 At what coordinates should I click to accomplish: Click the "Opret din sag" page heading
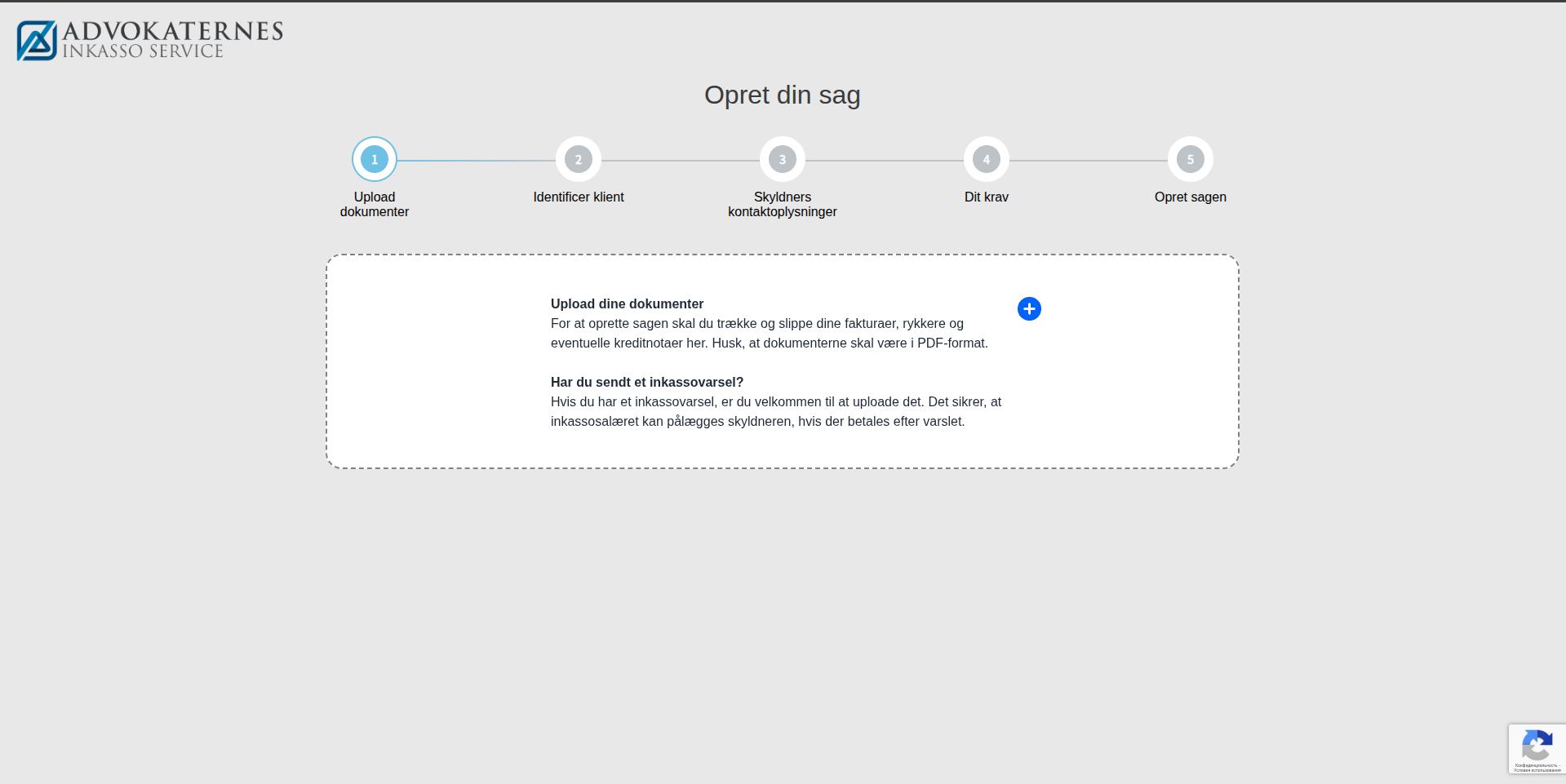click(783, 95)
